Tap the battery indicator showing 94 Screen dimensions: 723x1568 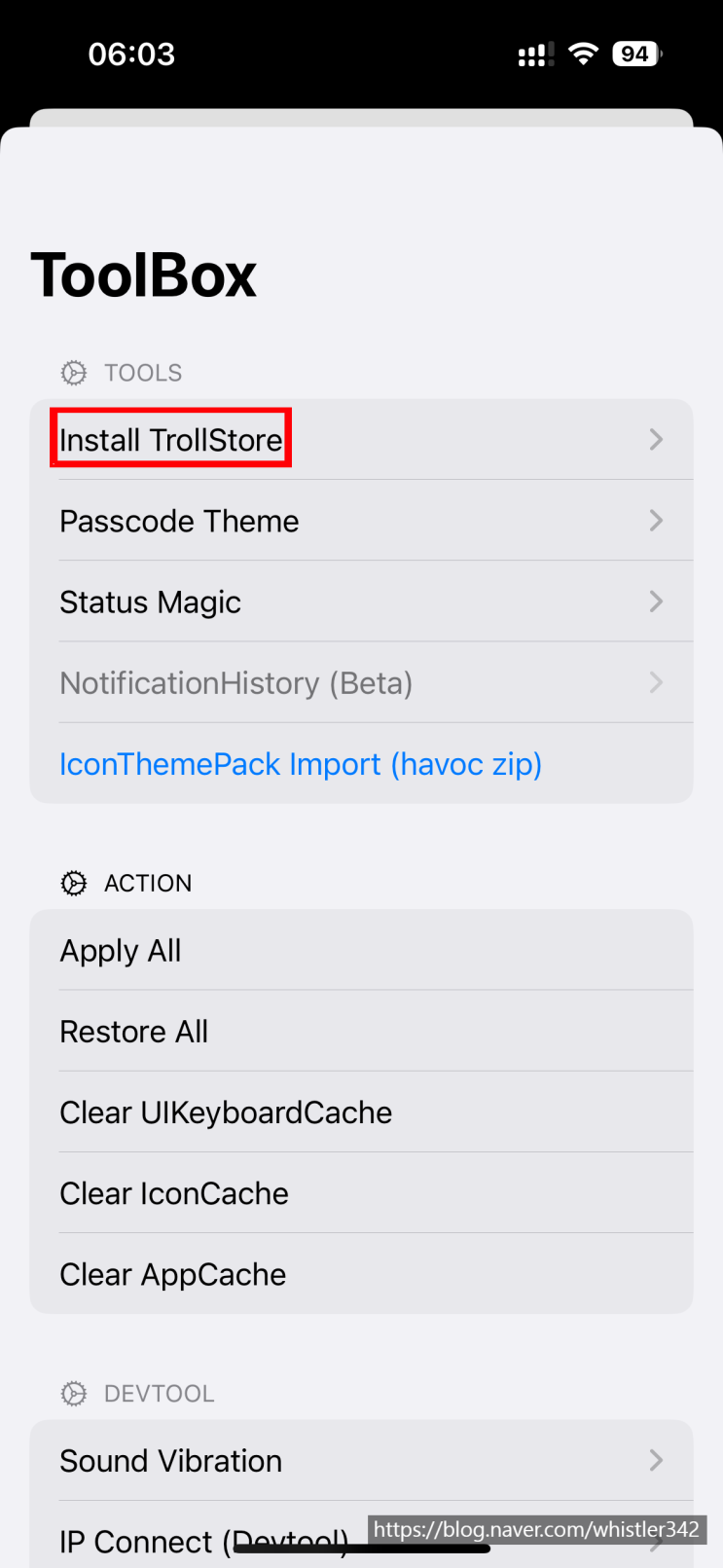coord(635,54)
